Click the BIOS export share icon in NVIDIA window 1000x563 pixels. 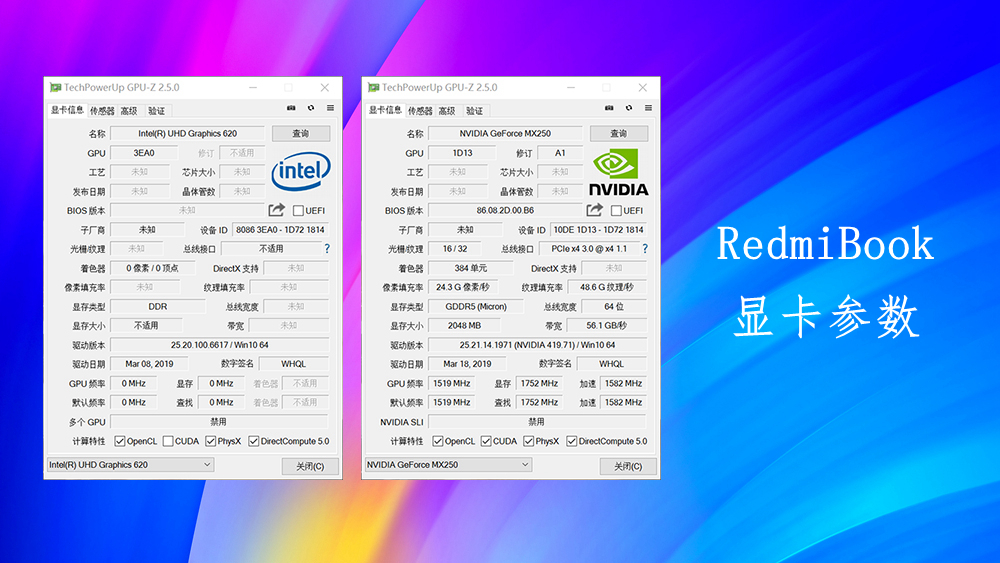point(594,210)
